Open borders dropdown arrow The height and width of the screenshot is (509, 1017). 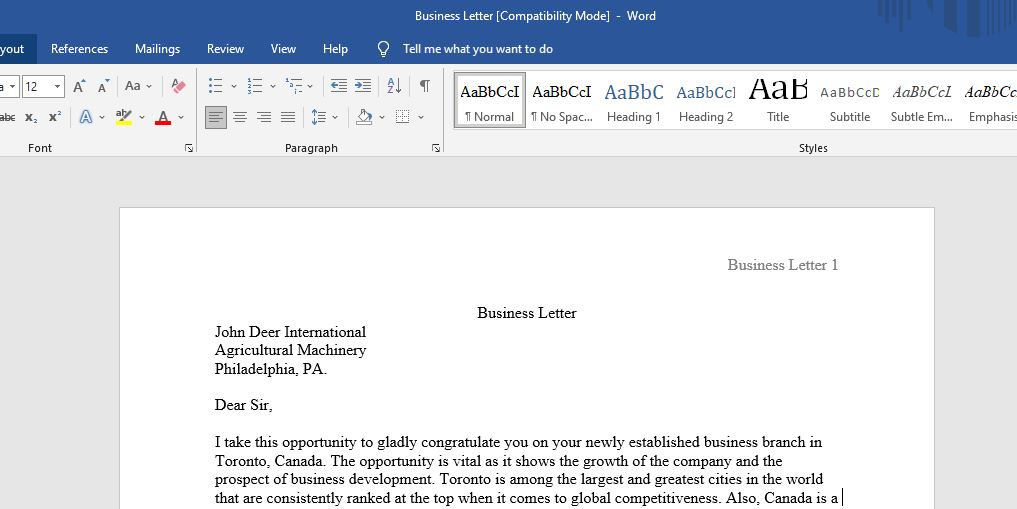pos(421,117)
